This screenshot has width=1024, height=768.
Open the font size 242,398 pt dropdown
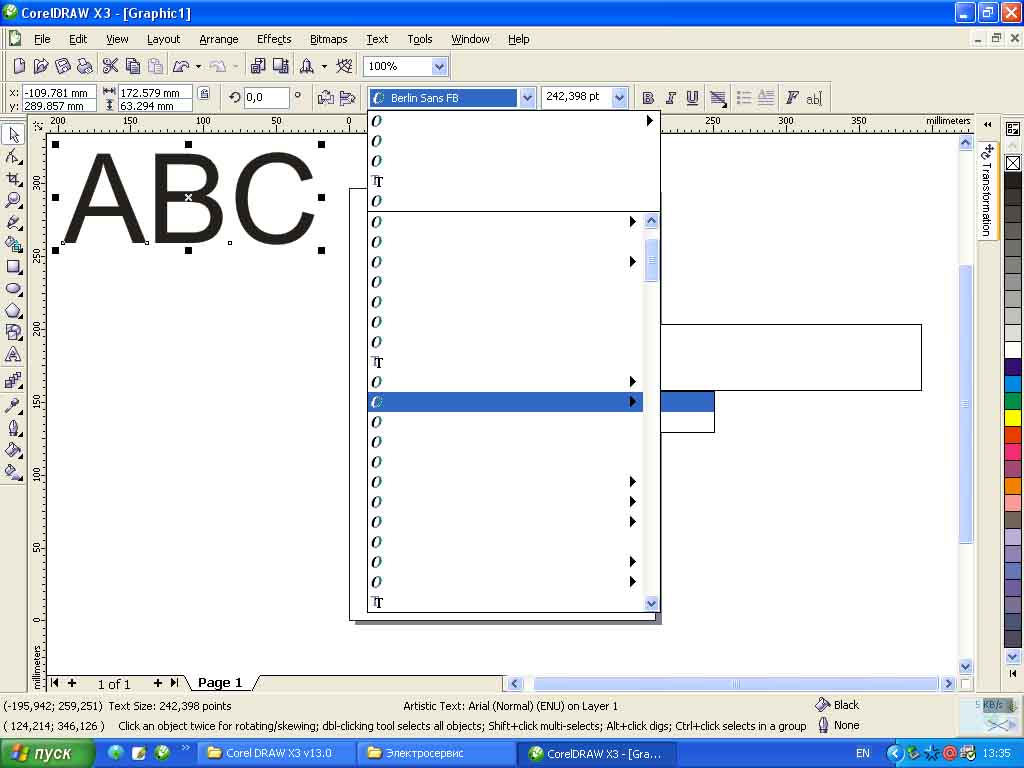tap(620, 98)
